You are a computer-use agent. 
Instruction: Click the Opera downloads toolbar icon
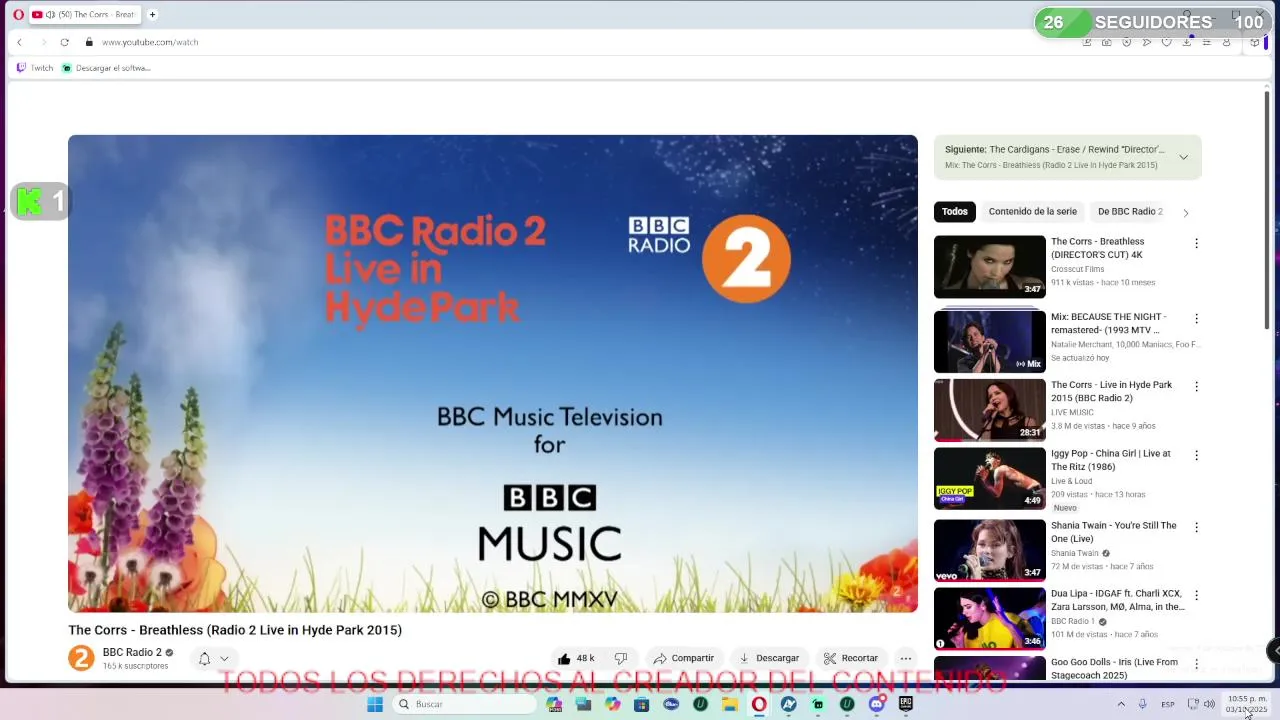(1186, 42)
